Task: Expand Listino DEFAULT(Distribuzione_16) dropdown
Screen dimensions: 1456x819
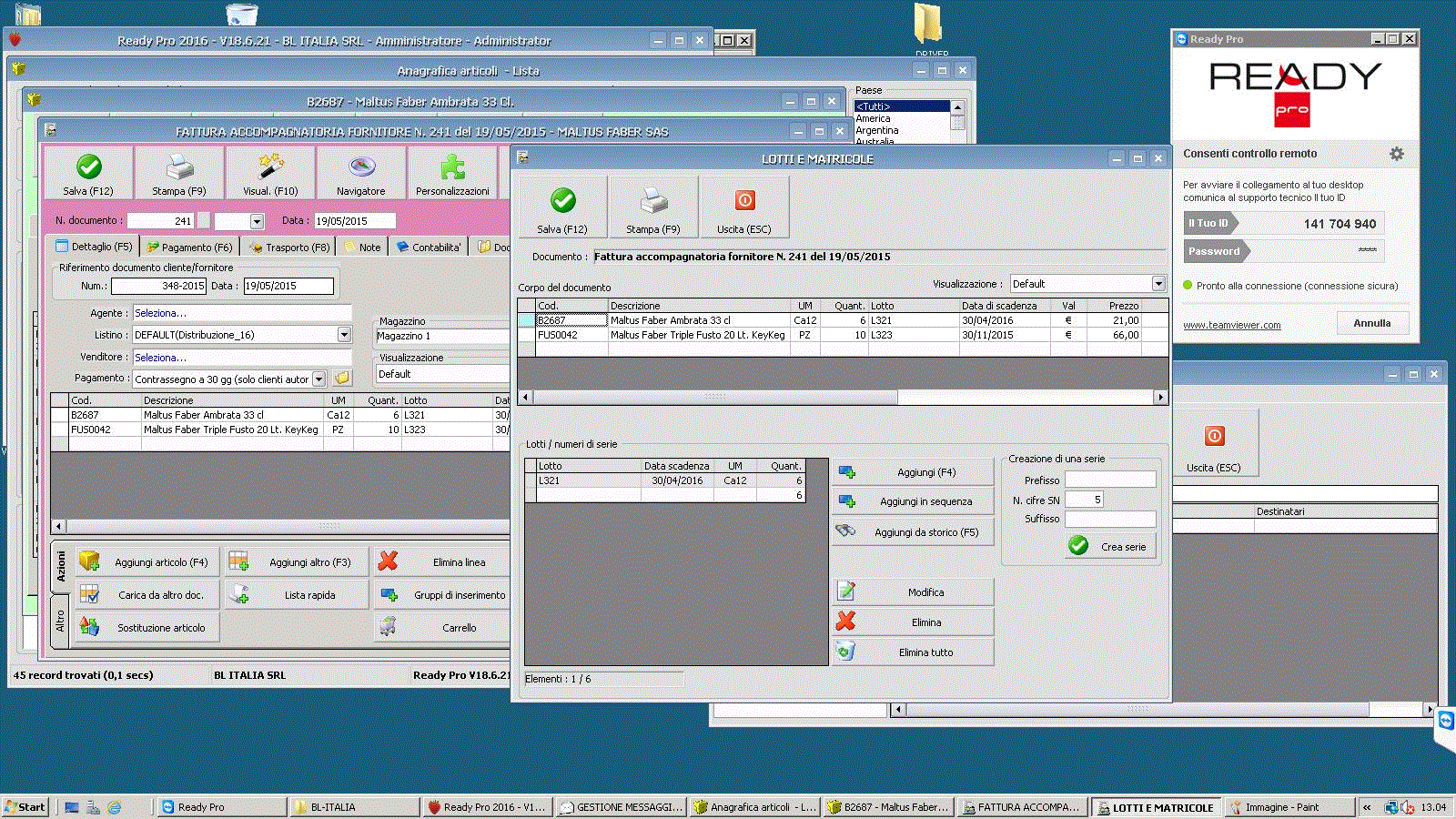Action: point(344,335)
